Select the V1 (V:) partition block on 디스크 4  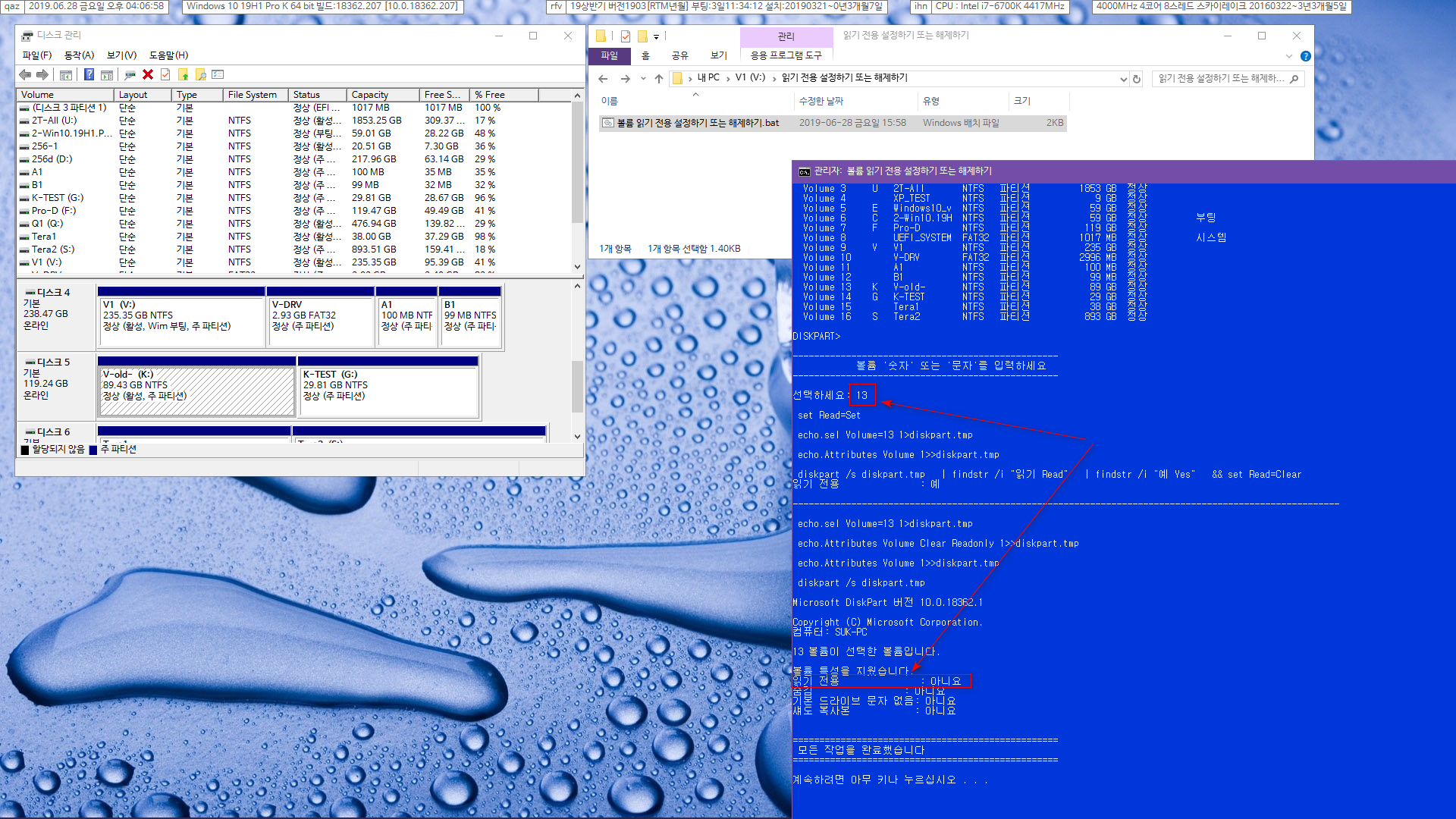[181, 317]
